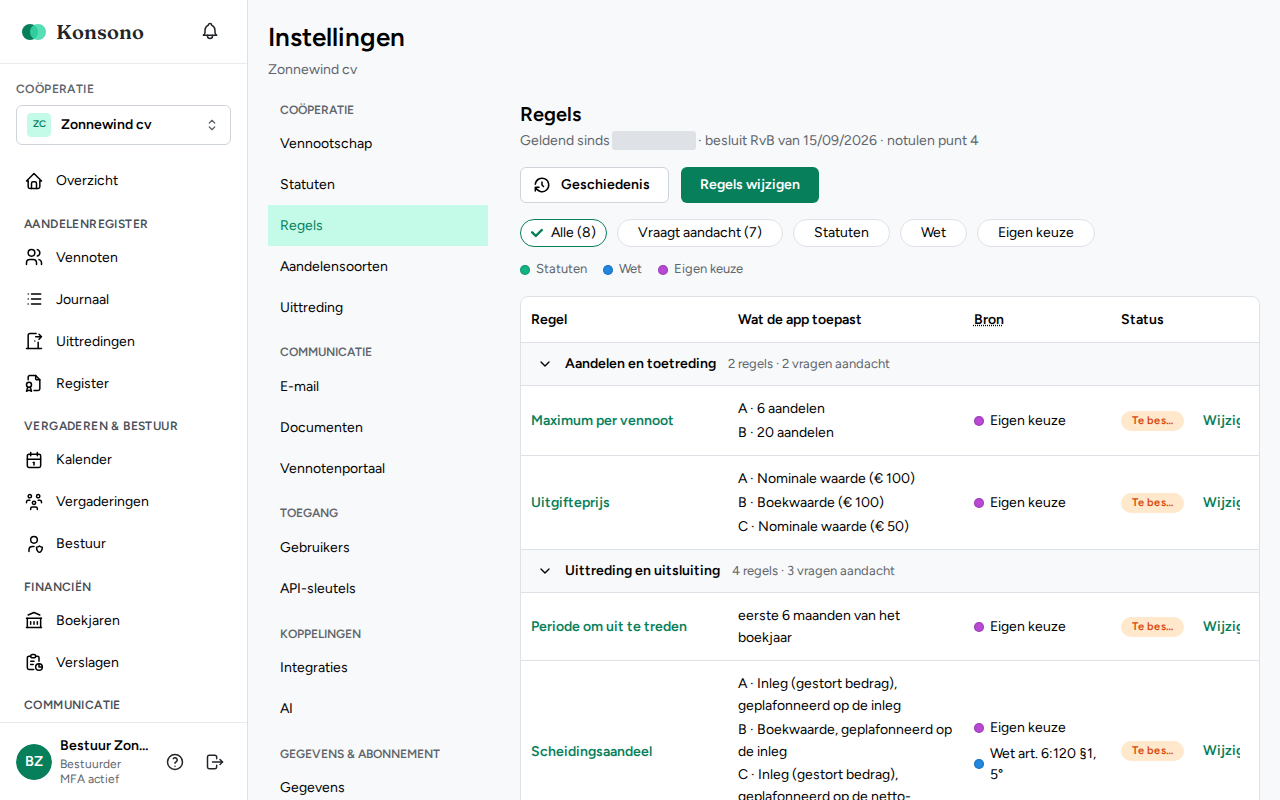The image size is (1280, 800).
Task: Click the Geschiedenis button label
Action: pos(605,185)
